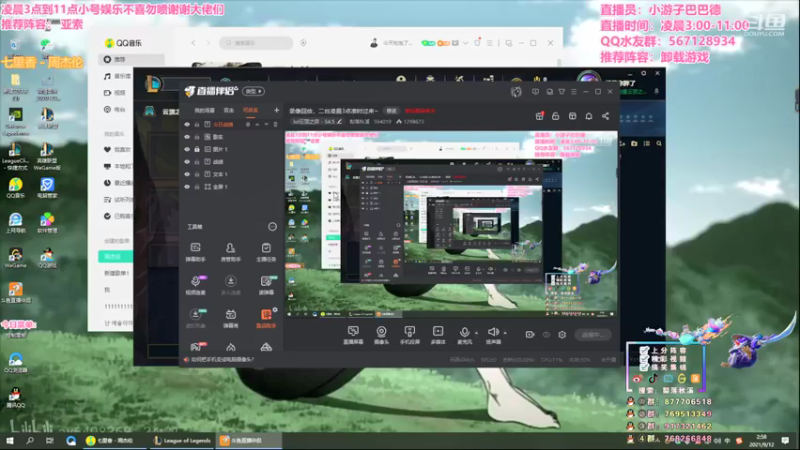Open 新建歌单1 playlist in QQ音乐
Screen dimensions: 800x450
click(115, 273)
